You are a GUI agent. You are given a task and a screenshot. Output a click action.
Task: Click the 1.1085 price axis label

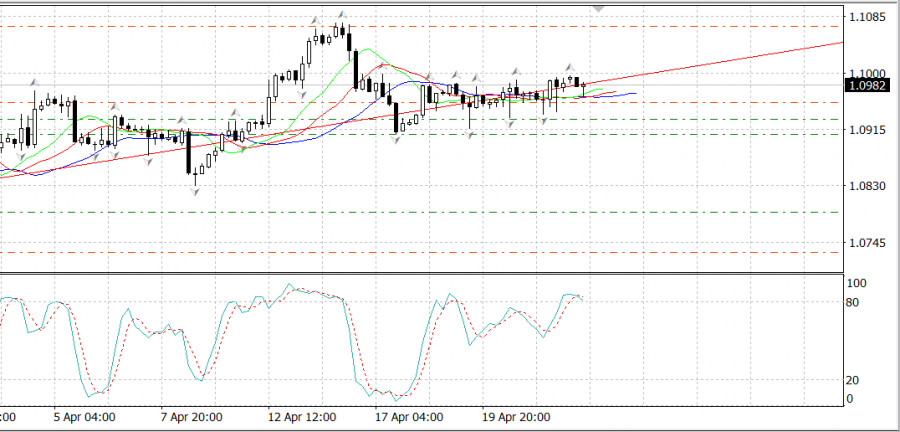click(865, 17)
